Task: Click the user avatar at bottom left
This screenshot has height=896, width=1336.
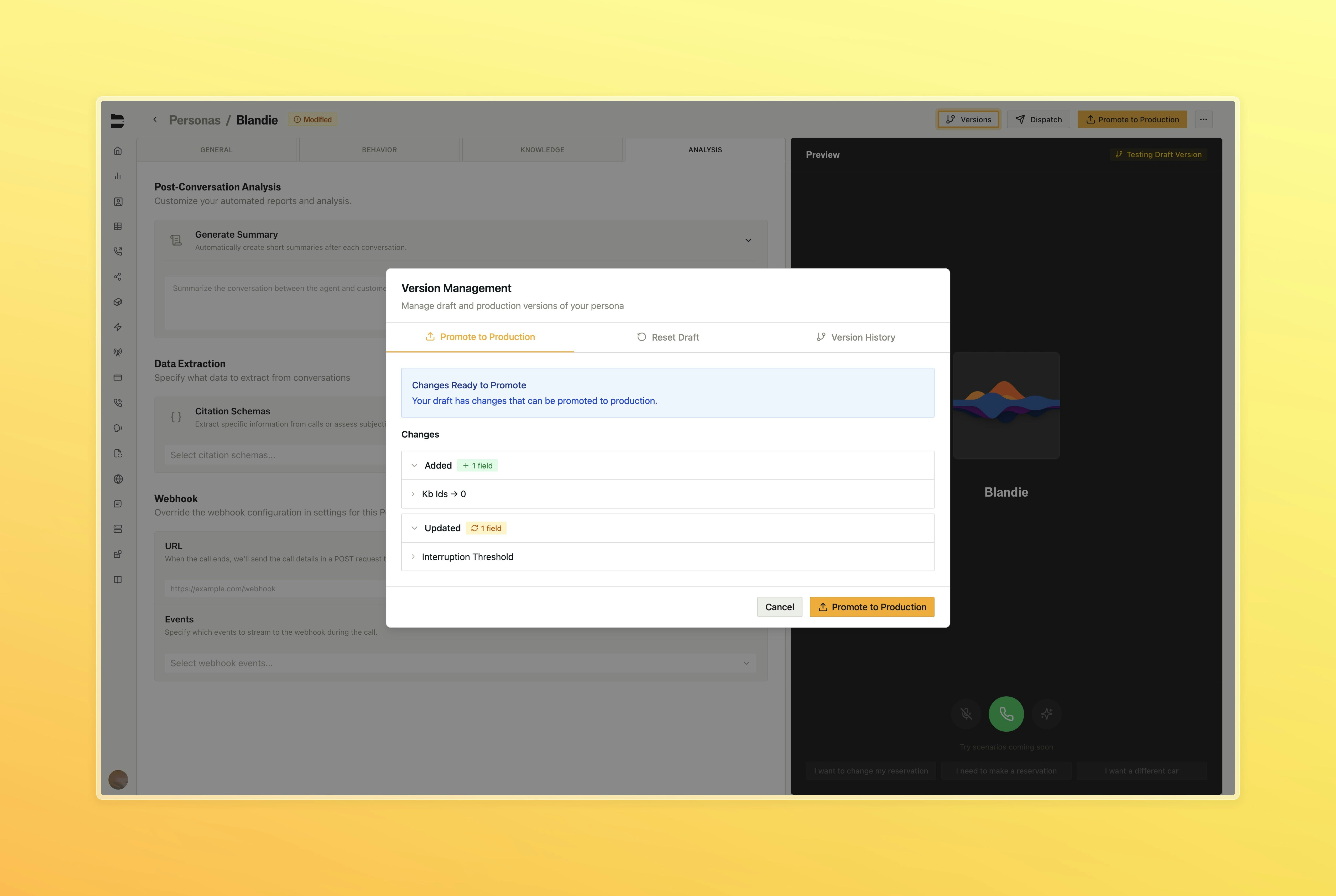Action: click(x=118, y=779)
